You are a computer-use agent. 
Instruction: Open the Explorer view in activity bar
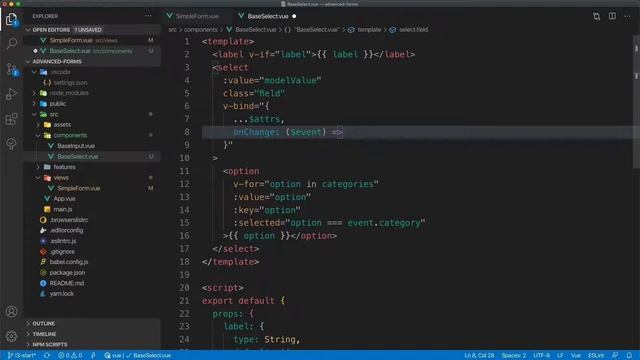11,19
